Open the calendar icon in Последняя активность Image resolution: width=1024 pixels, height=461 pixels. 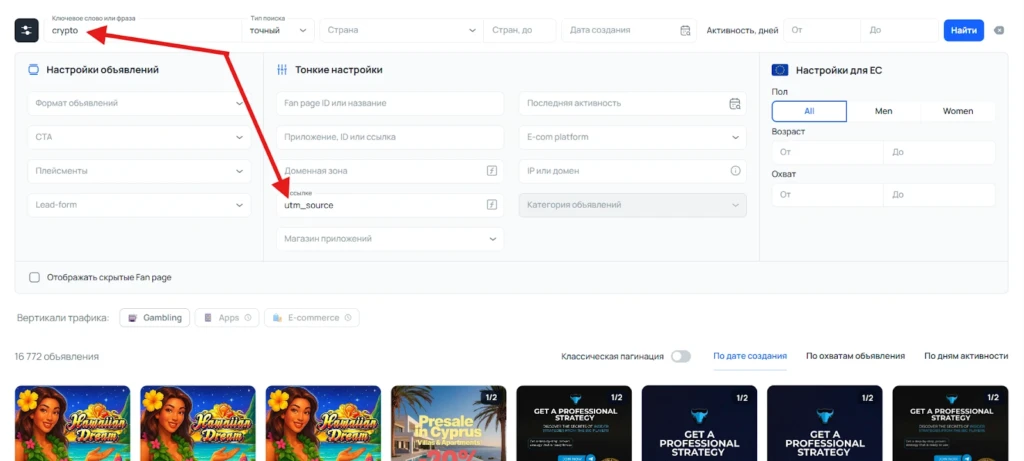click(735, 103)
